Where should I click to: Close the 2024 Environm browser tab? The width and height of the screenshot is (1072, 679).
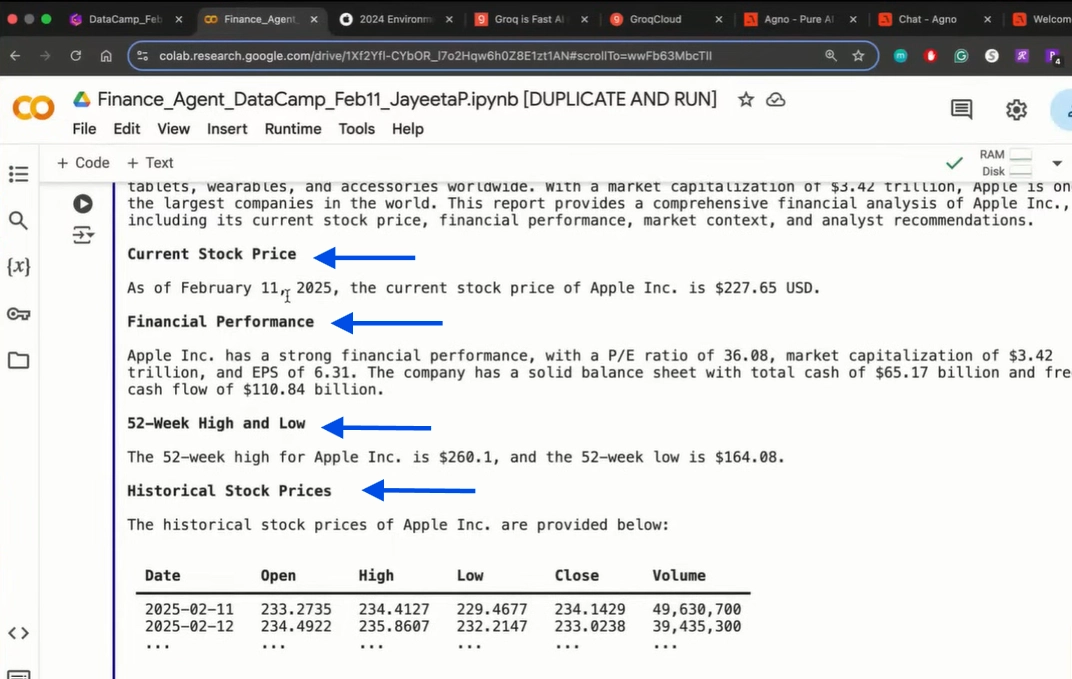(449, 19)
